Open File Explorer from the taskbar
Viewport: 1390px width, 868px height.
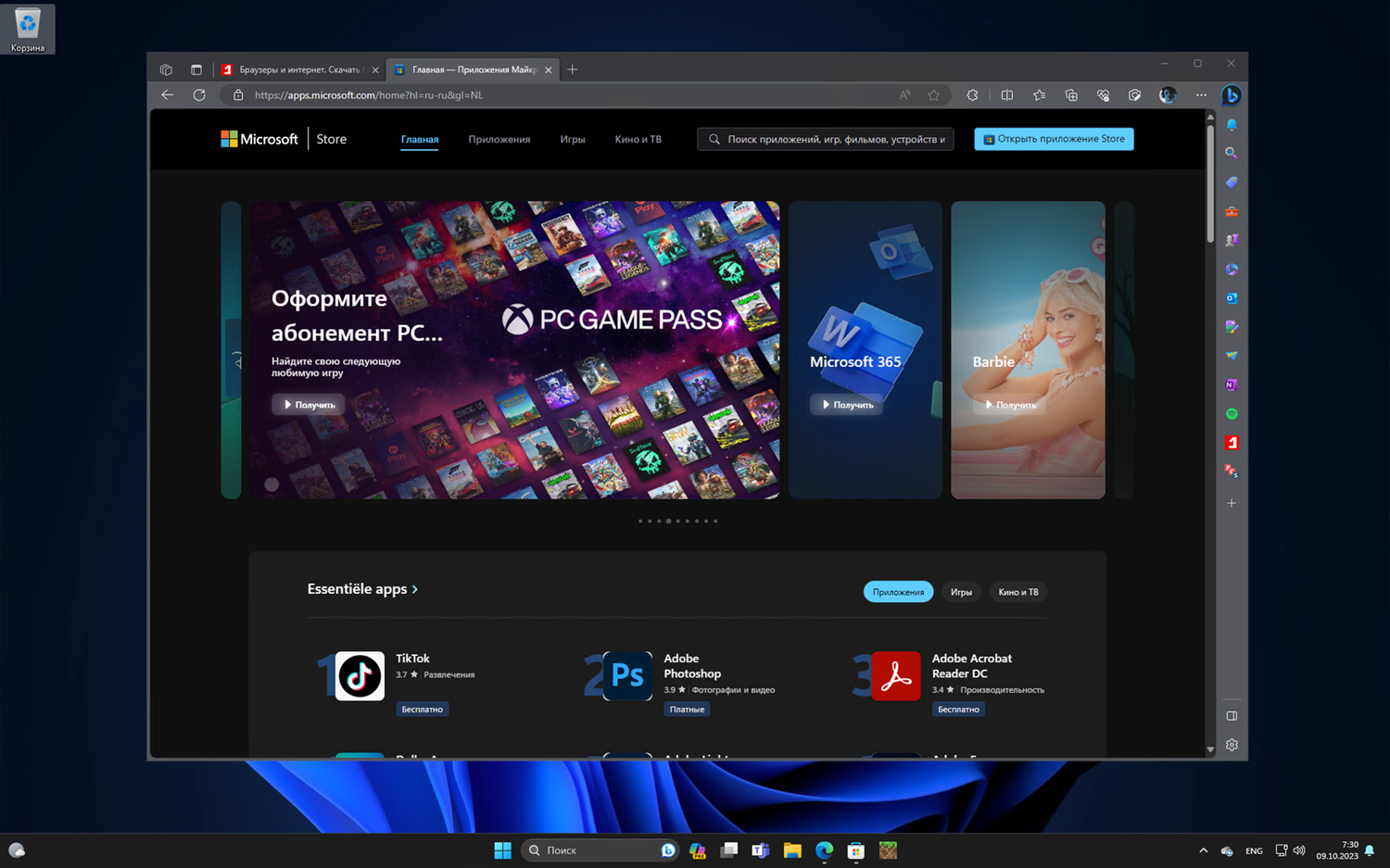(x=792, y=850)
